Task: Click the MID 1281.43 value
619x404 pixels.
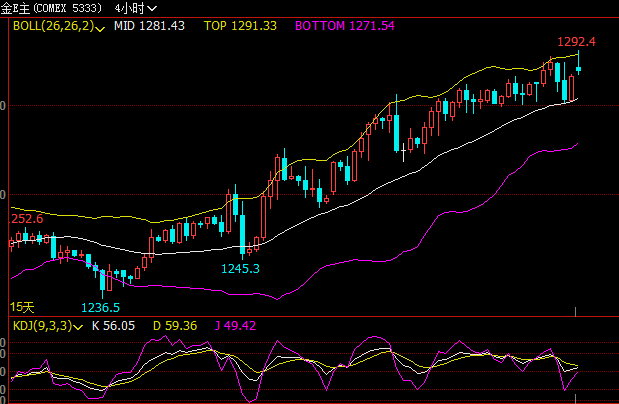Action: pos(149,26)
